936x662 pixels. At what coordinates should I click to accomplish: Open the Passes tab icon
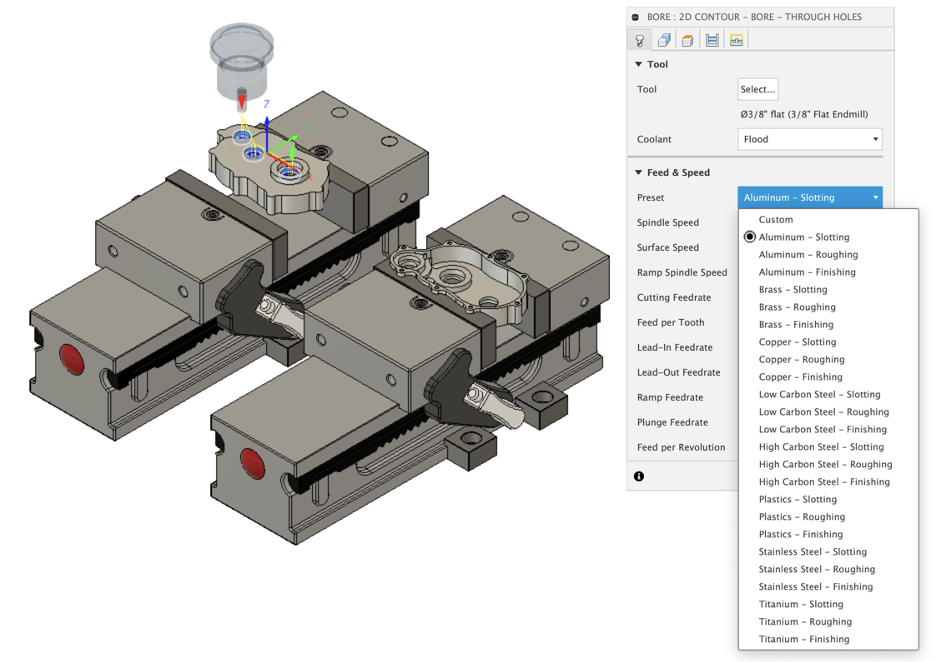[712, 41]
